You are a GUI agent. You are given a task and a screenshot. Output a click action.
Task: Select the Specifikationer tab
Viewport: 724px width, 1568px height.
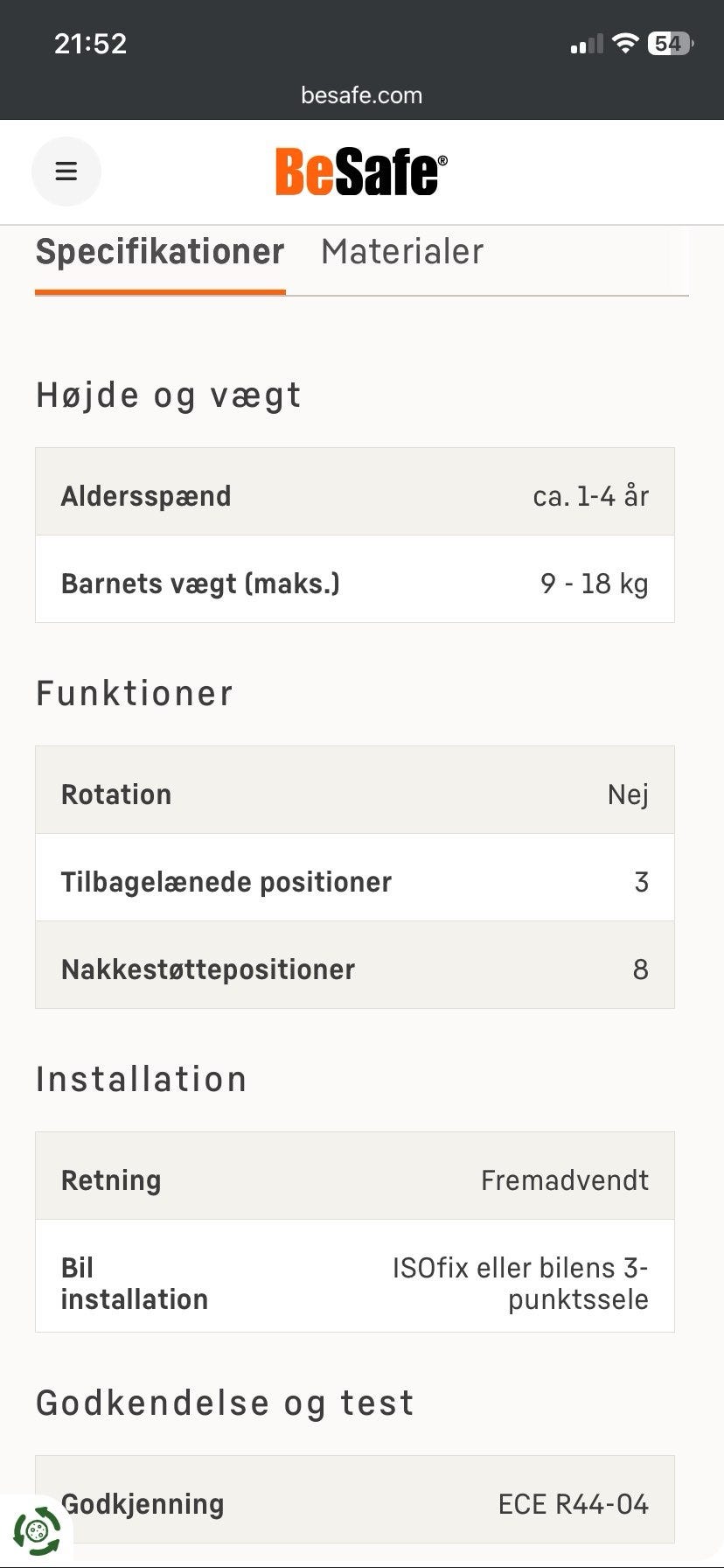160,252
